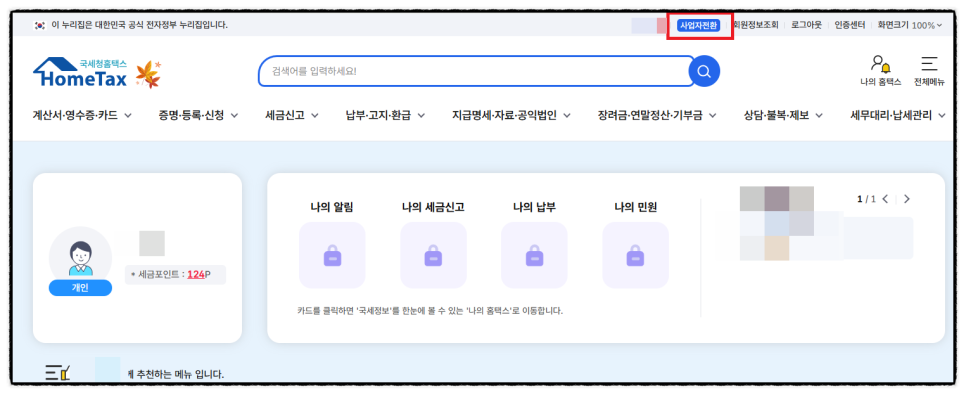This screenshot has height=395, width=966.
Task: Expand the 상담·불복·제보 menu
Action: pyautogui.click(x=784, y=115)
